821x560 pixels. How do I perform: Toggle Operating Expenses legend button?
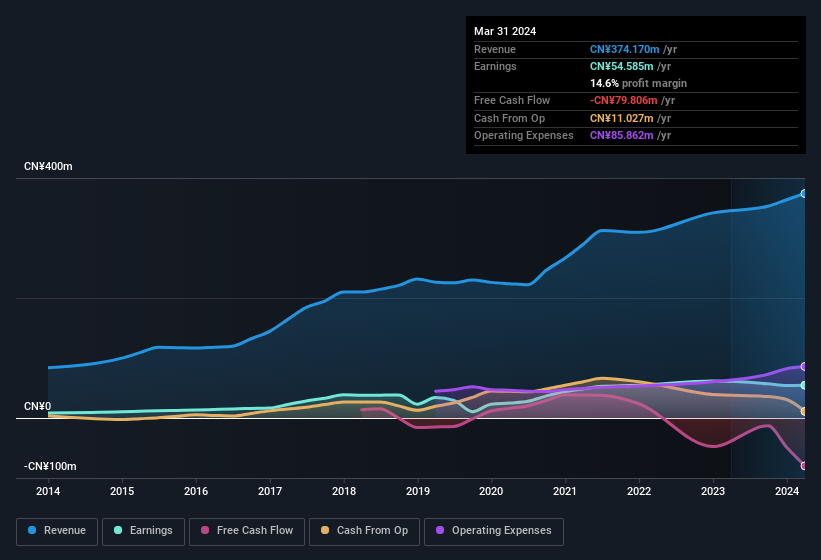(x=494, y=531)
